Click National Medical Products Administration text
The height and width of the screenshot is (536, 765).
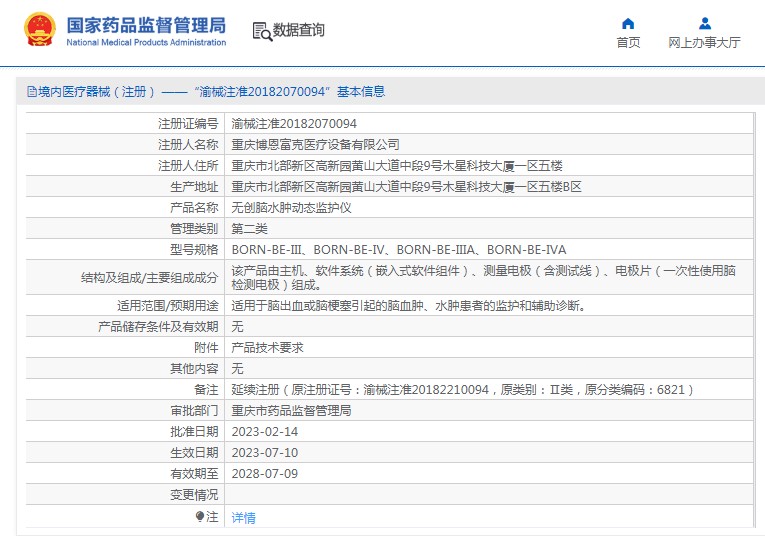point(146,42)
